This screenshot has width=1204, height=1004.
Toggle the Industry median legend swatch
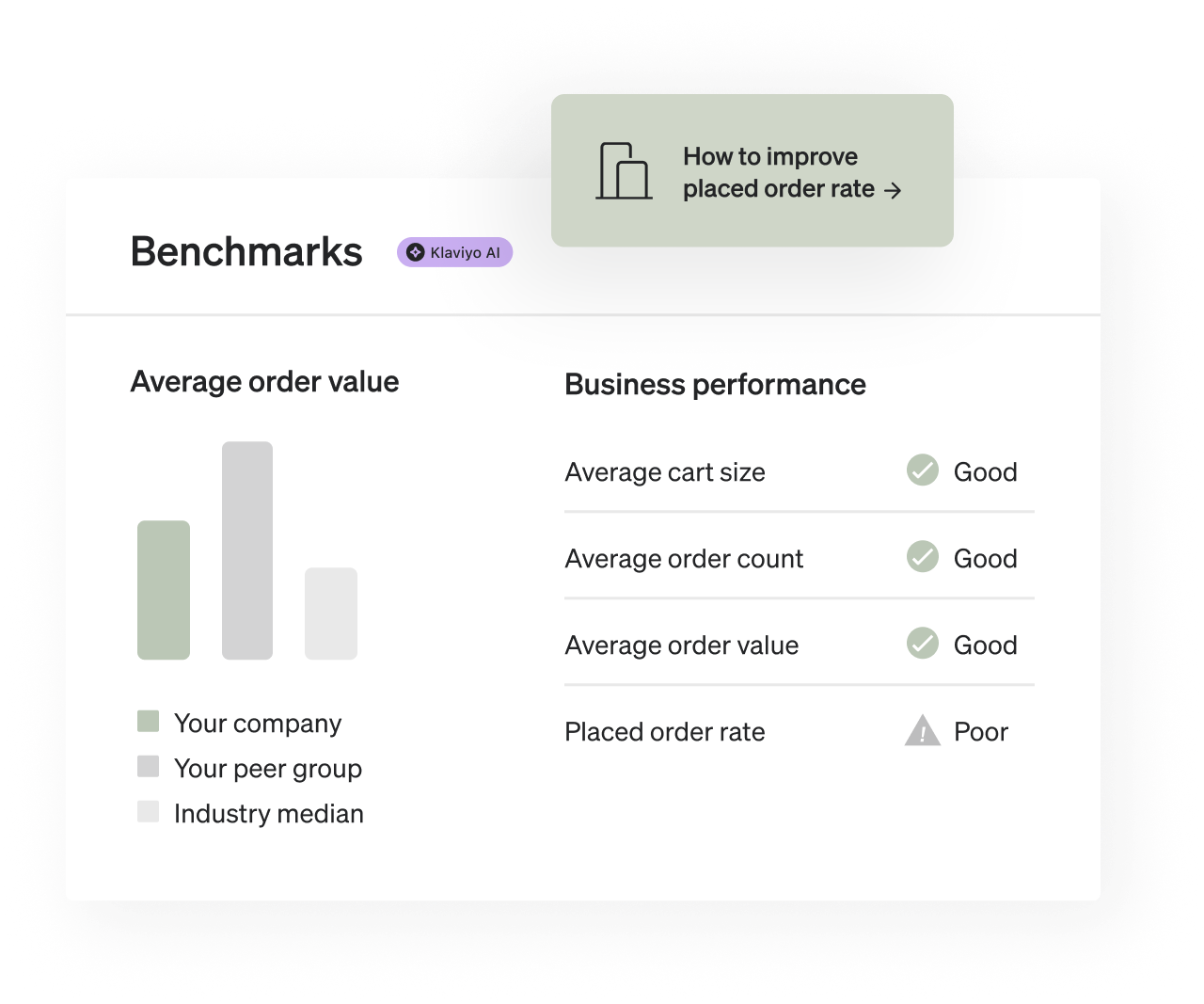[x=148, y=811]
